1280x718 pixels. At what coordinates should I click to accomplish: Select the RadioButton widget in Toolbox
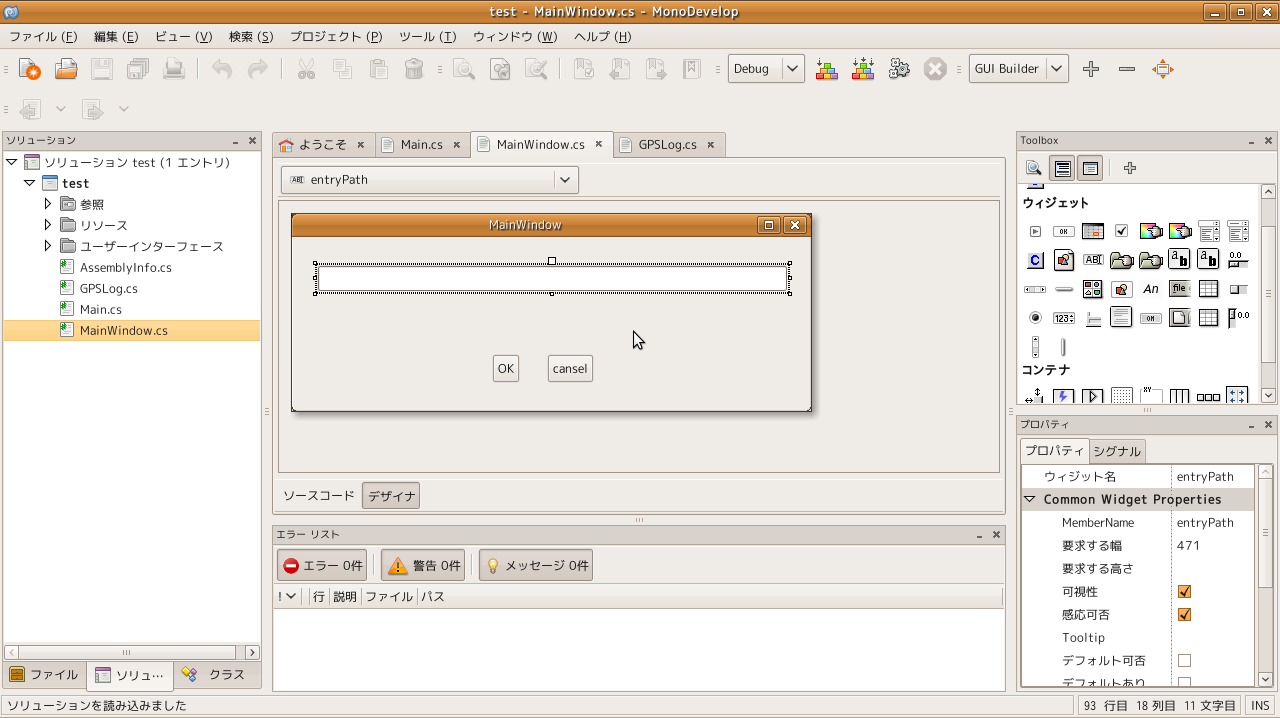coord(1035,318)
